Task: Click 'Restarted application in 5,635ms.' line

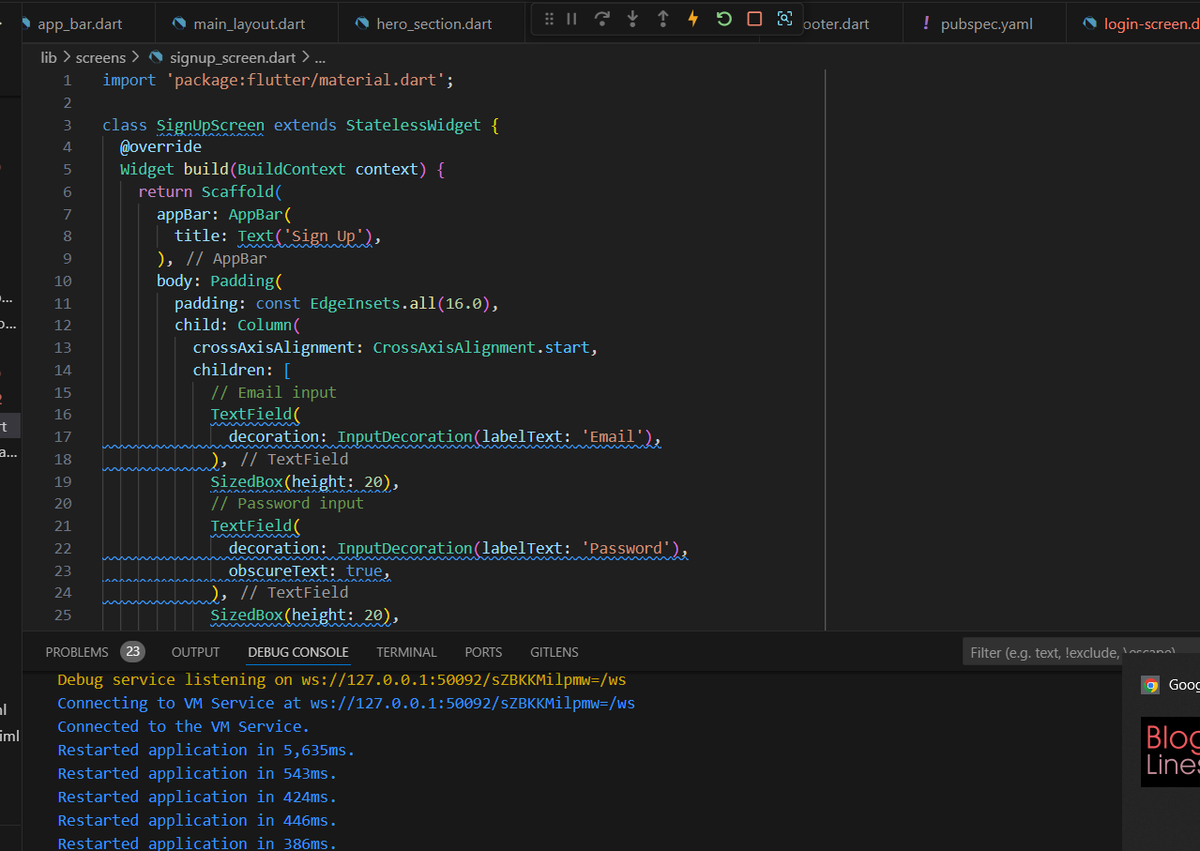Action: [206, 750]
